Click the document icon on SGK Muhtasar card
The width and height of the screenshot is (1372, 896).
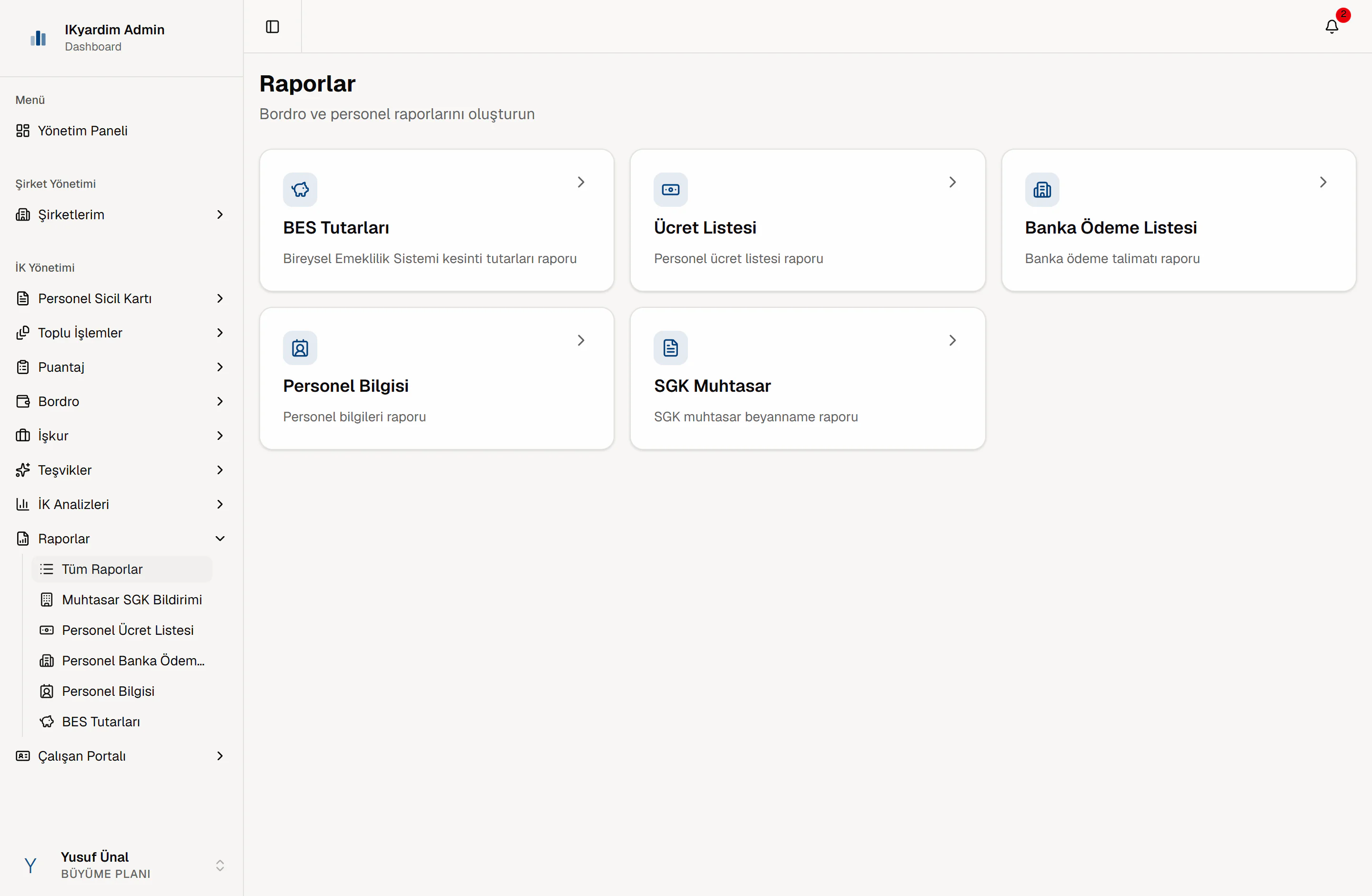[x=670, y=347]
